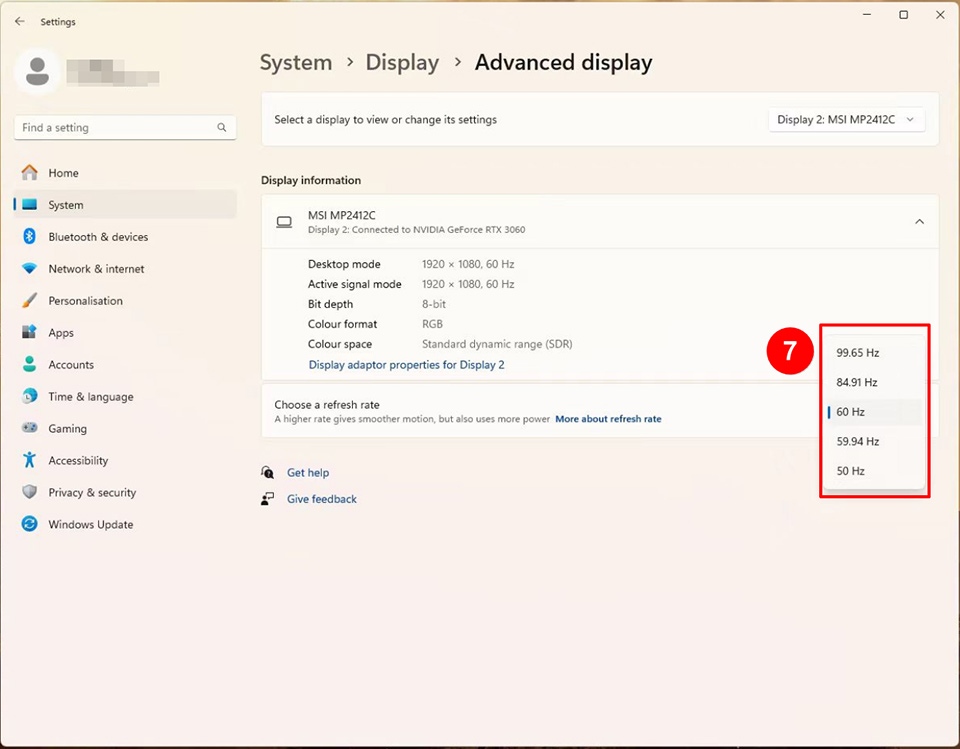Click the user profile avatar
The height and width of the screenshot is (749, 960).
37,72
